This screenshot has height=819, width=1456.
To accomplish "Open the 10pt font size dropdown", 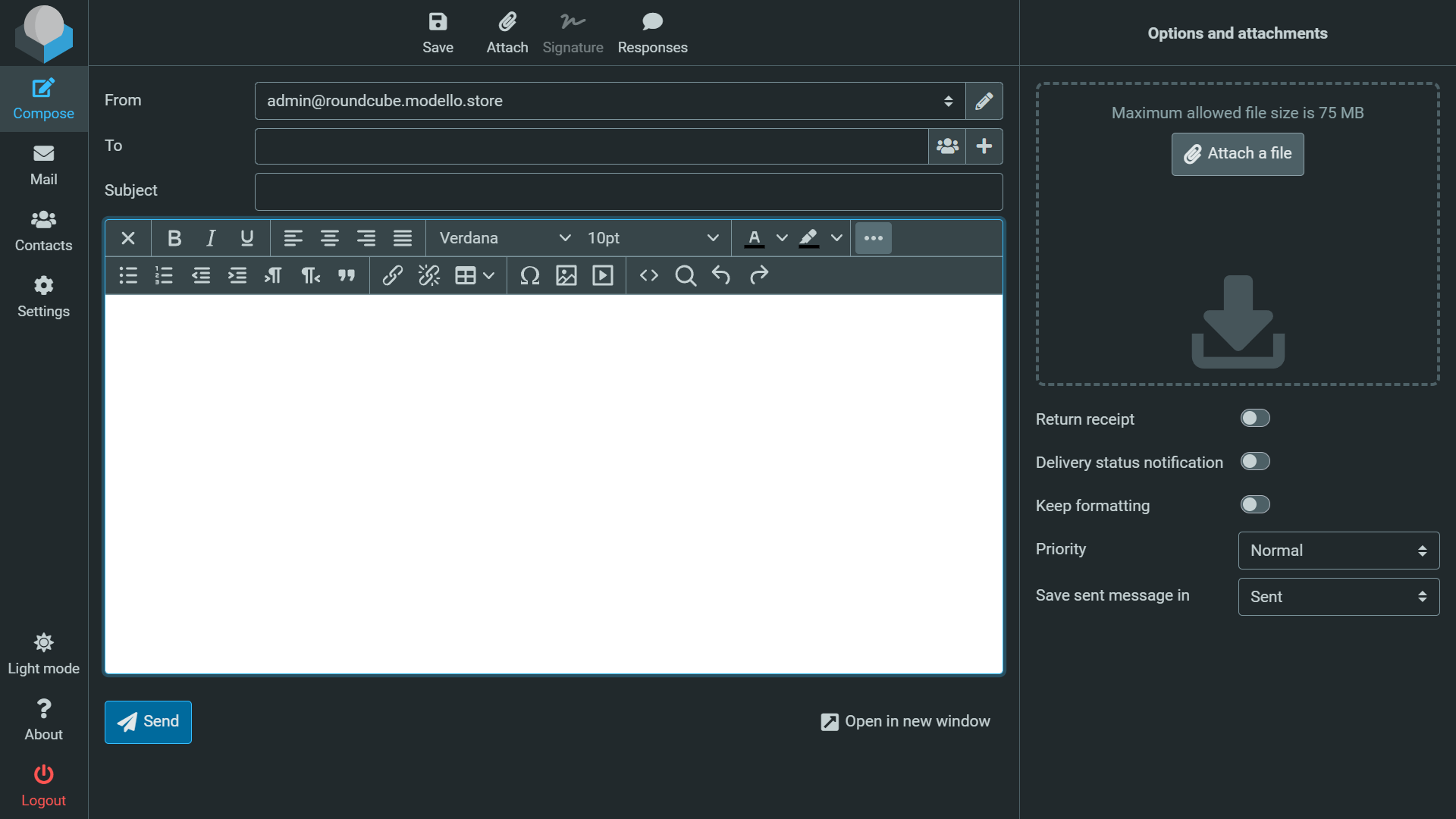I will pyautogui.click(x=653, y=238).
